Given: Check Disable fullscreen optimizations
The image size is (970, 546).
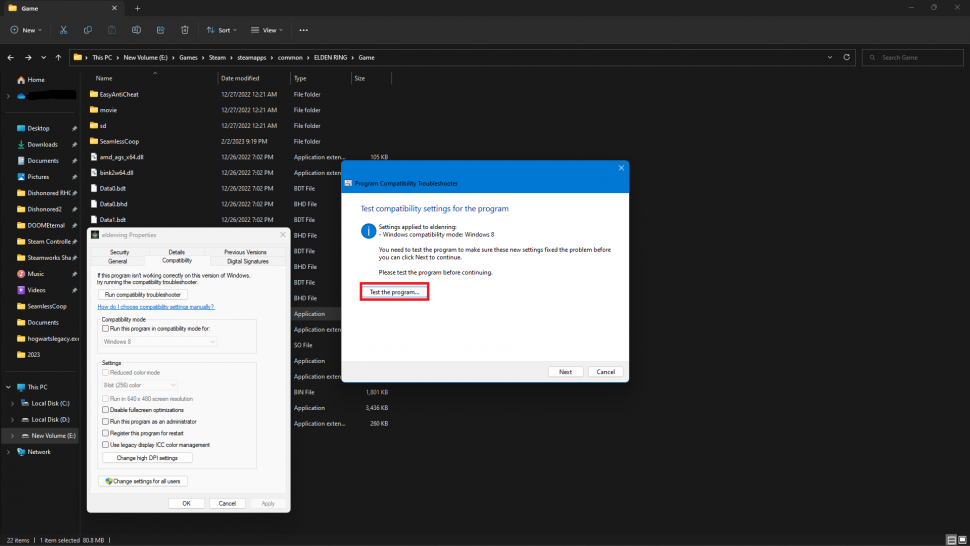Looking at the screenshot, I should [x=106, y=410].
